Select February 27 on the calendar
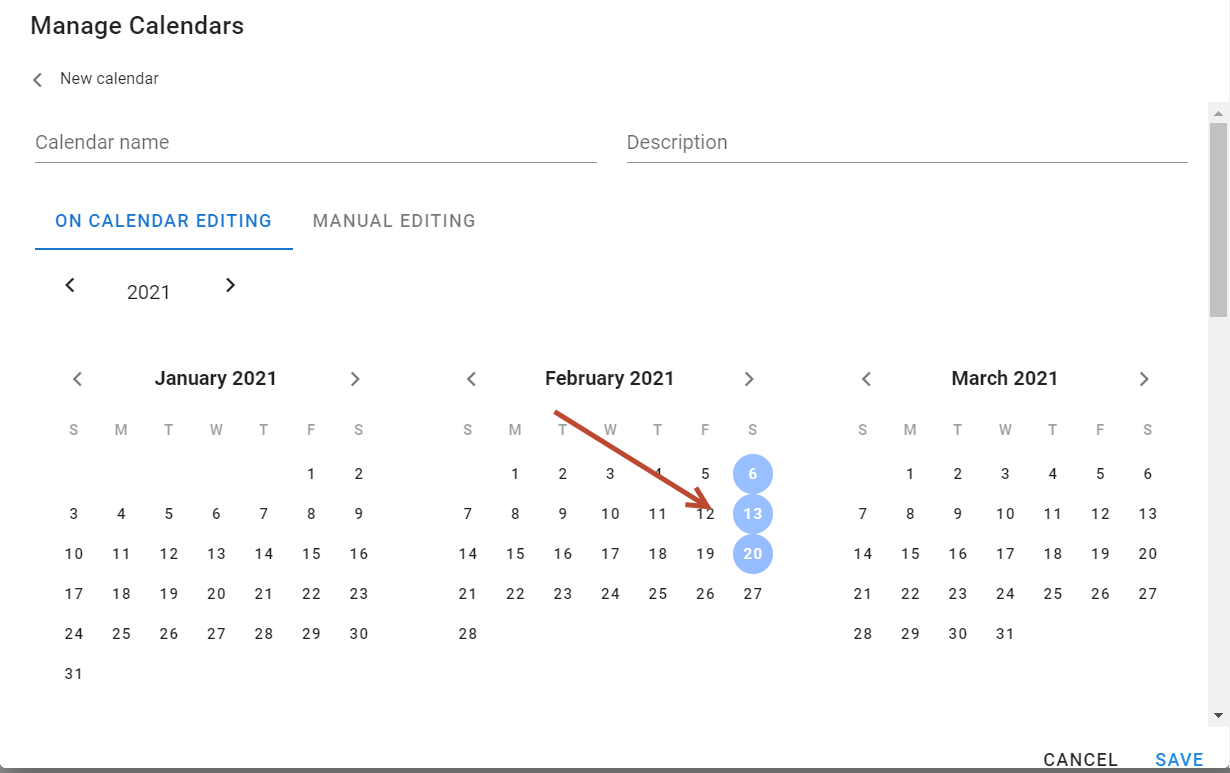 (x=753, y=594)
